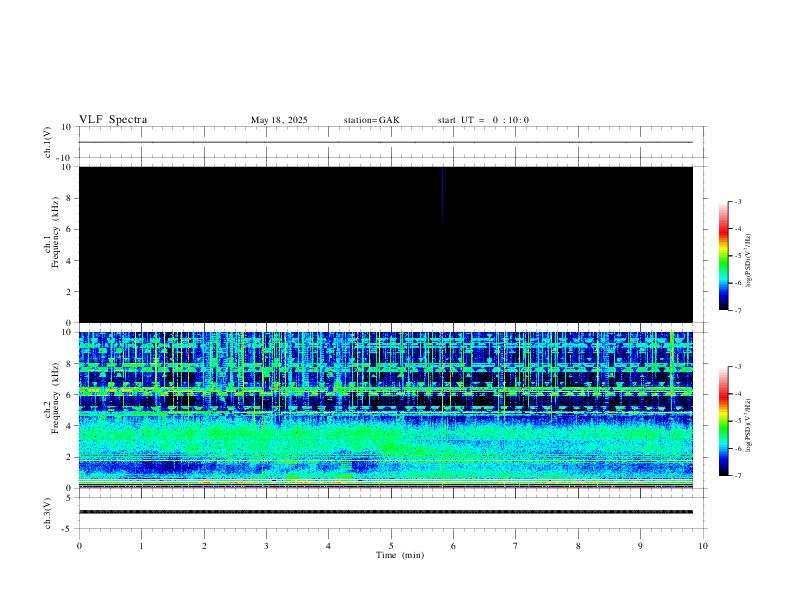
Task: Click the log(PSD) label beside ch.1 color bar
Action: point(748,260)
